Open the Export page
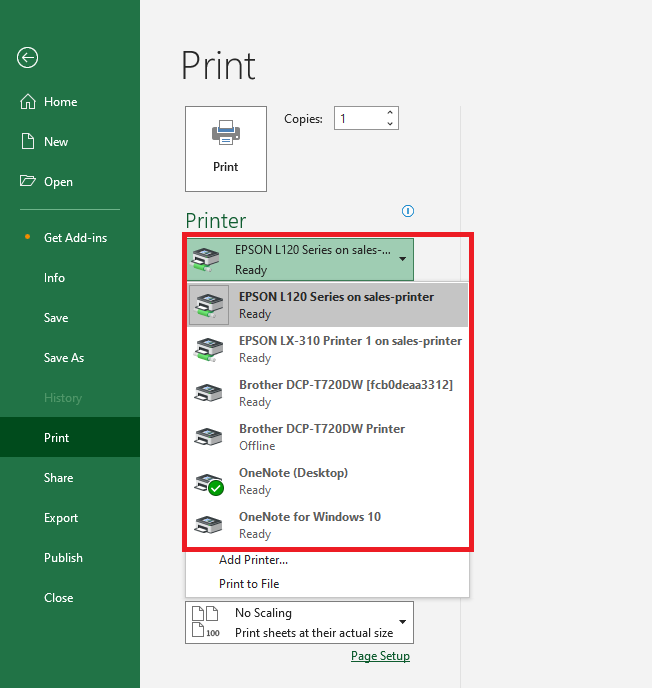The width and height of the screenshot is (652, 688). [70, 518]
